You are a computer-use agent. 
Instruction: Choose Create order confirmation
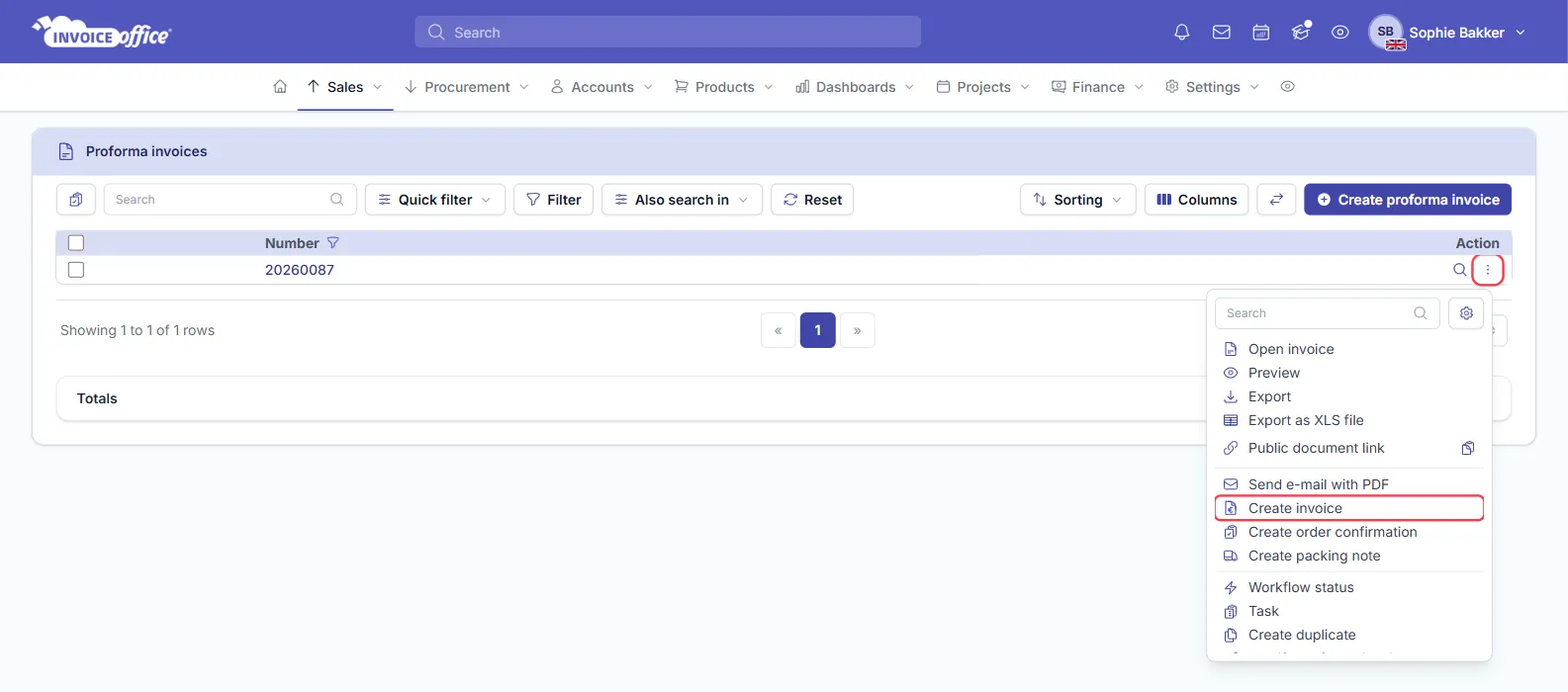[1349, 532]
